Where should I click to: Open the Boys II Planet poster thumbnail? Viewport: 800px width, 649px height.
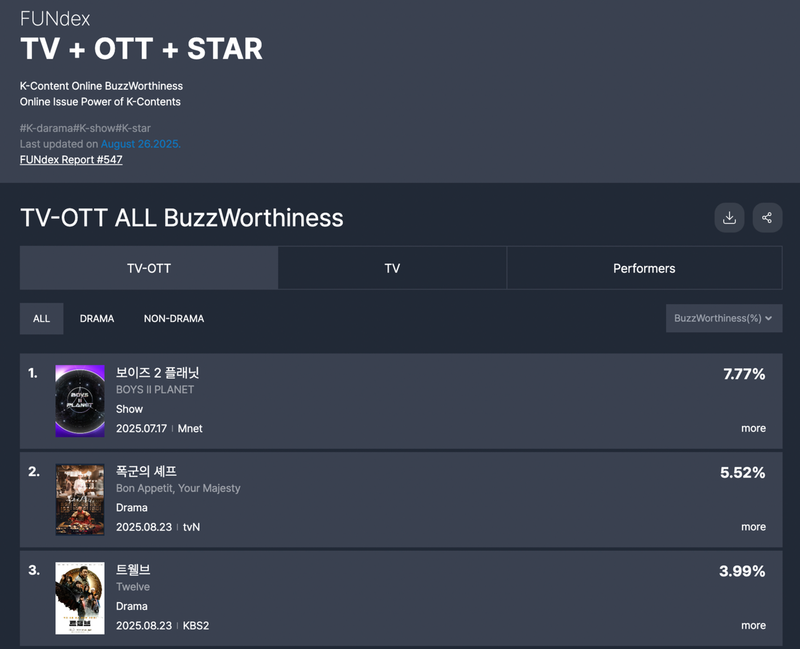coord(80,401)
